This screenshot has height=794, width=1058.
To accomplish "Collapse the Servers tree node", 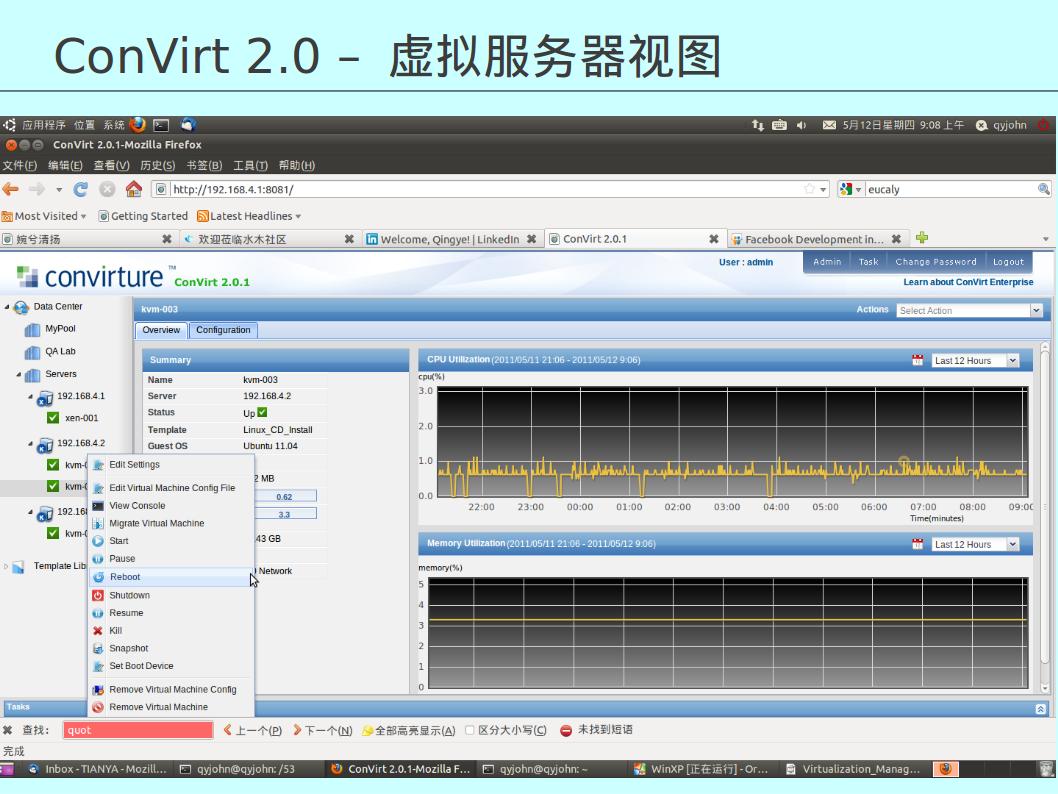I will coord(19,375).
